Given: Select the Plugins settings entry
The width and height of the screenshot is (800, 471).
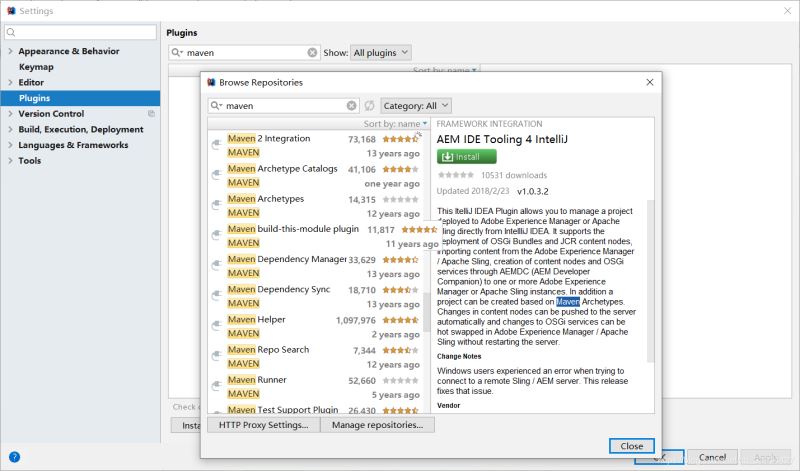Looking at the screenshot, I should click(x=80, y=98).
